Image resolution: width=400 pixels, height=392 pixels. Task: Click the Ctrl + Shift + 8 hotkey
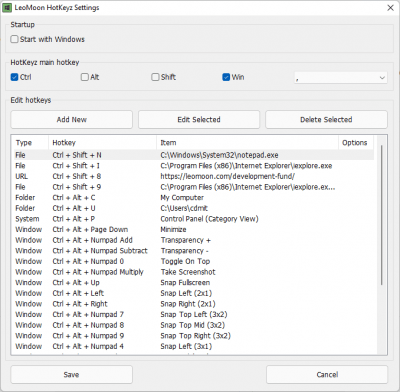click(x=77, y=176)
